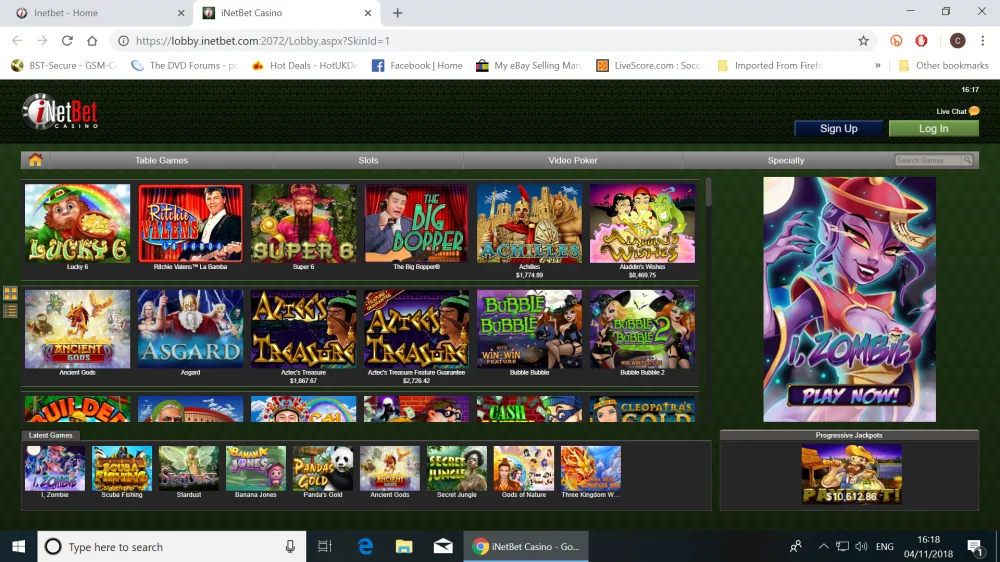Click the taskbar microphone search icon
This screenshot has width=1000, height=562.
click(290, 547)
